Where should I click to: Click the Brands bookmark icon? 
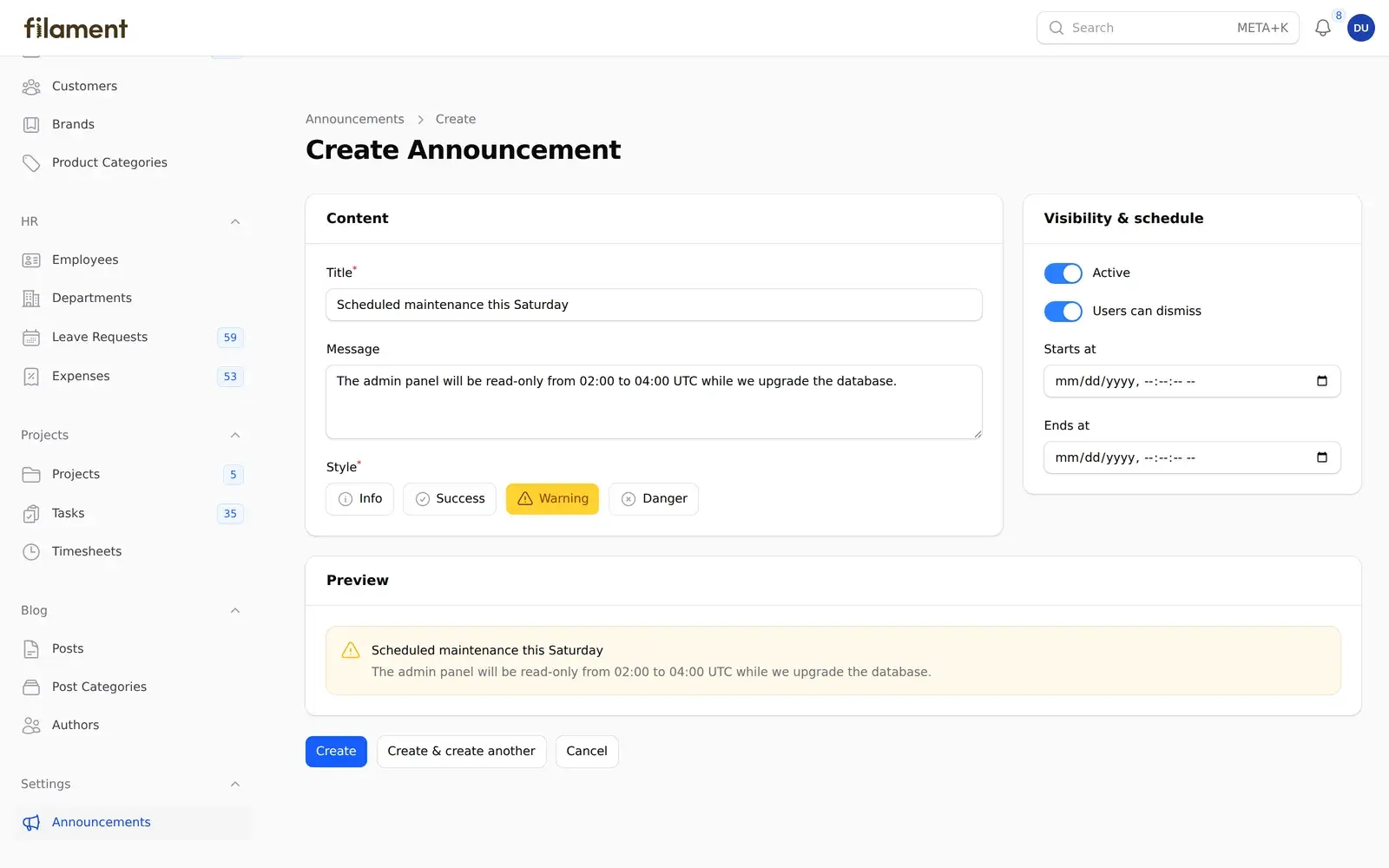(31, 124)
